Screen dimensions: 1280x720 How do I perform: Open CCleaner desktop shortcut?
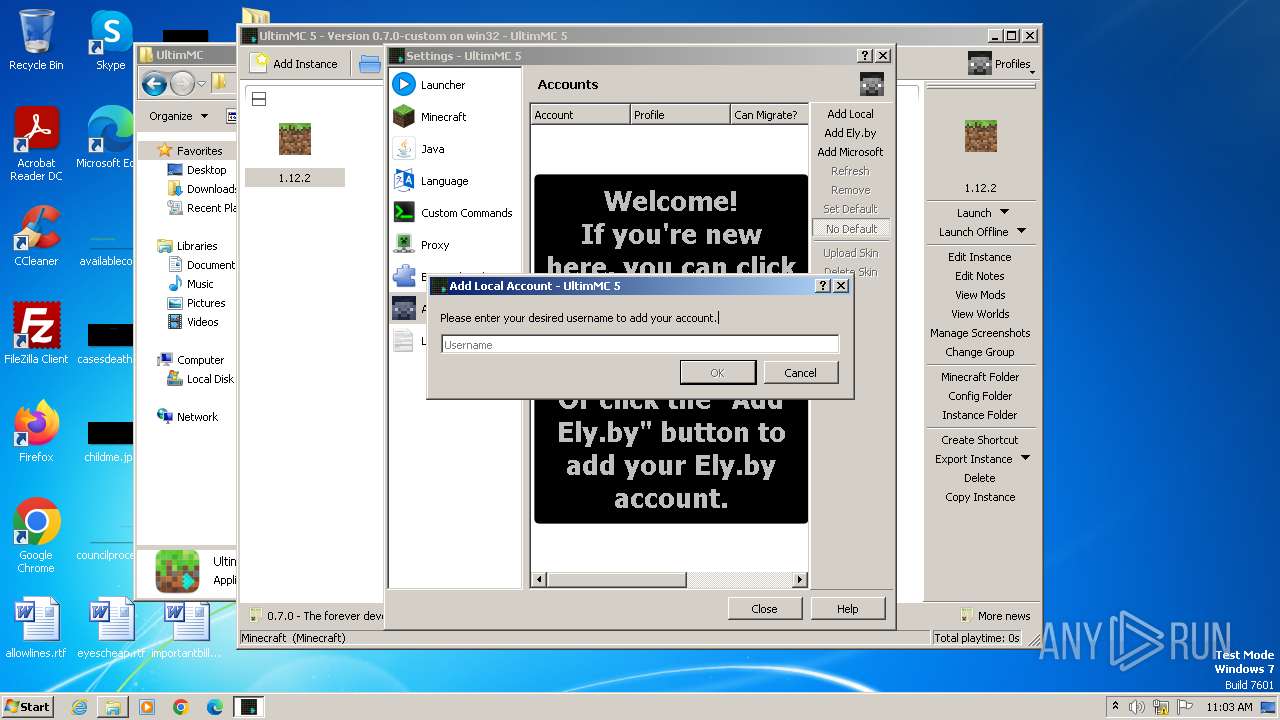(x=36, y=236)
